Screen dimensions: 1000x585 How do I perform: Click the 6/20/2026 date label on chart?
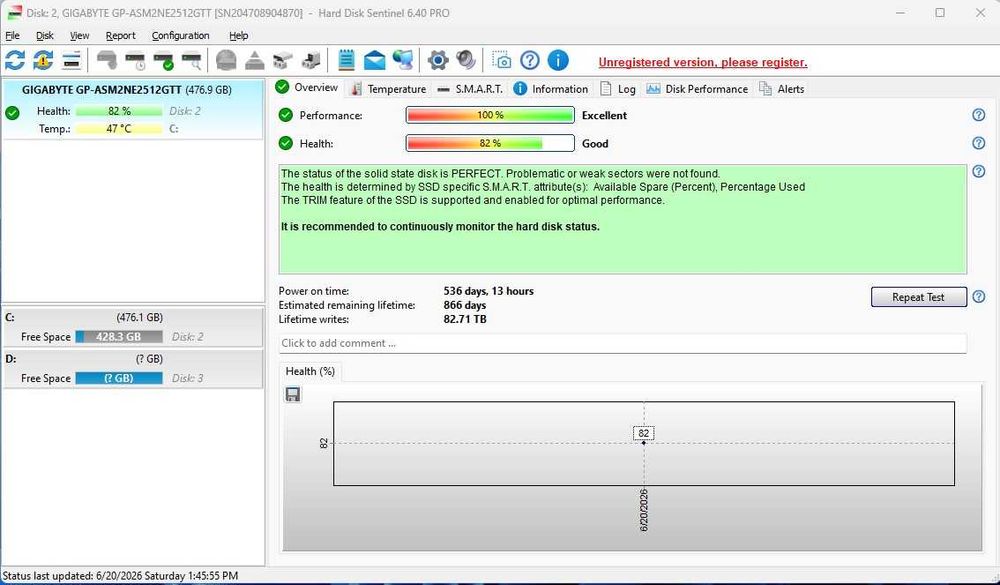(x=643, y=510)
